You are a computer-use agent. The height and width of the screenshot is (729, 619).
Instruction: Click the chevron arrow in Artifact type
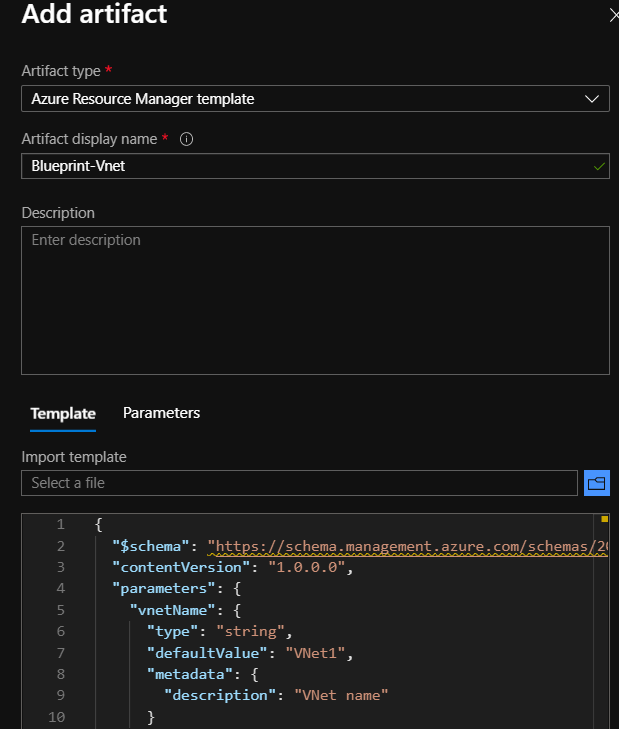tap(591, 99)
